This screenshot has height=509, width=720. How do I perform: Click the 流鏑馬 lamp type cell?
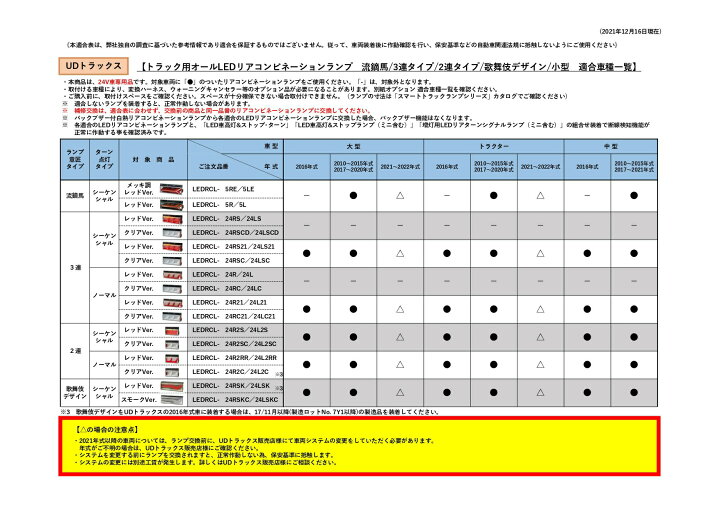pyautogui.click(x=75, y=196)
